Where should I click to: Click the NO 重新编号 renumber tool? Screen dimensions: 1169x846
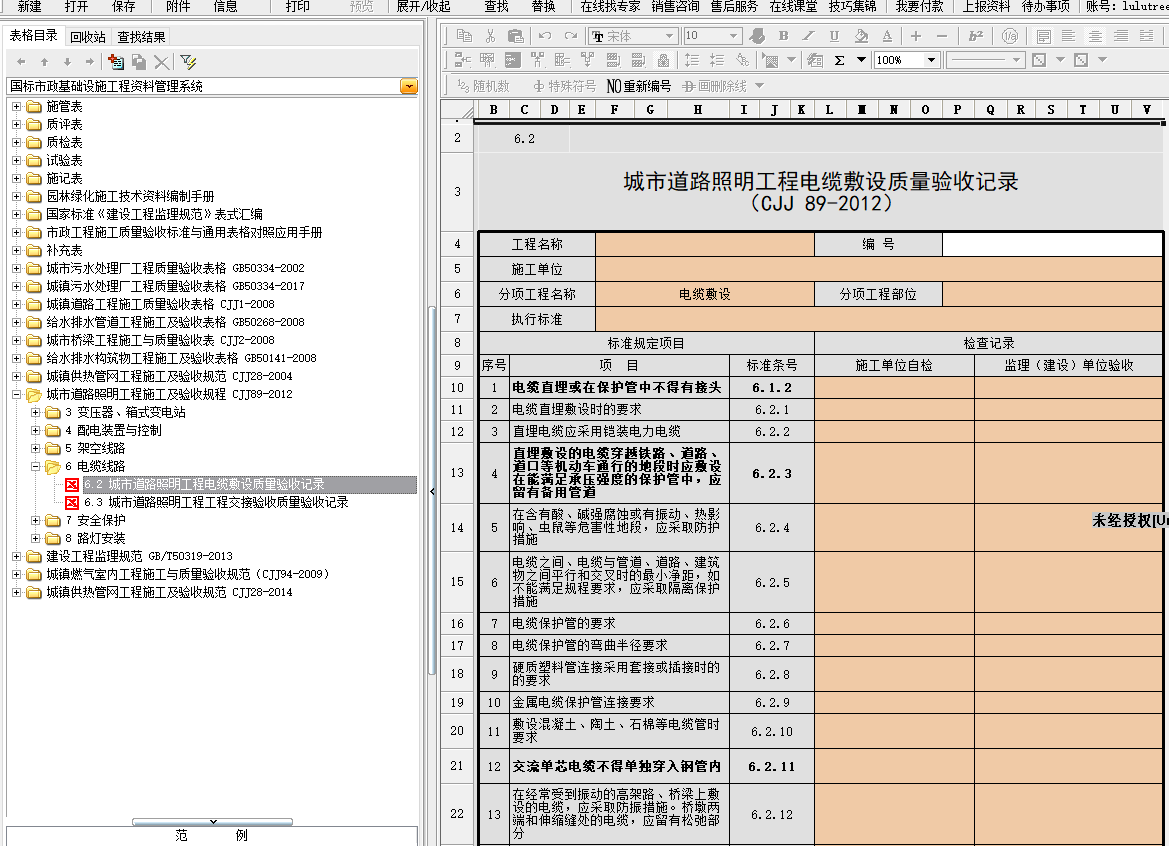(639, 86)
